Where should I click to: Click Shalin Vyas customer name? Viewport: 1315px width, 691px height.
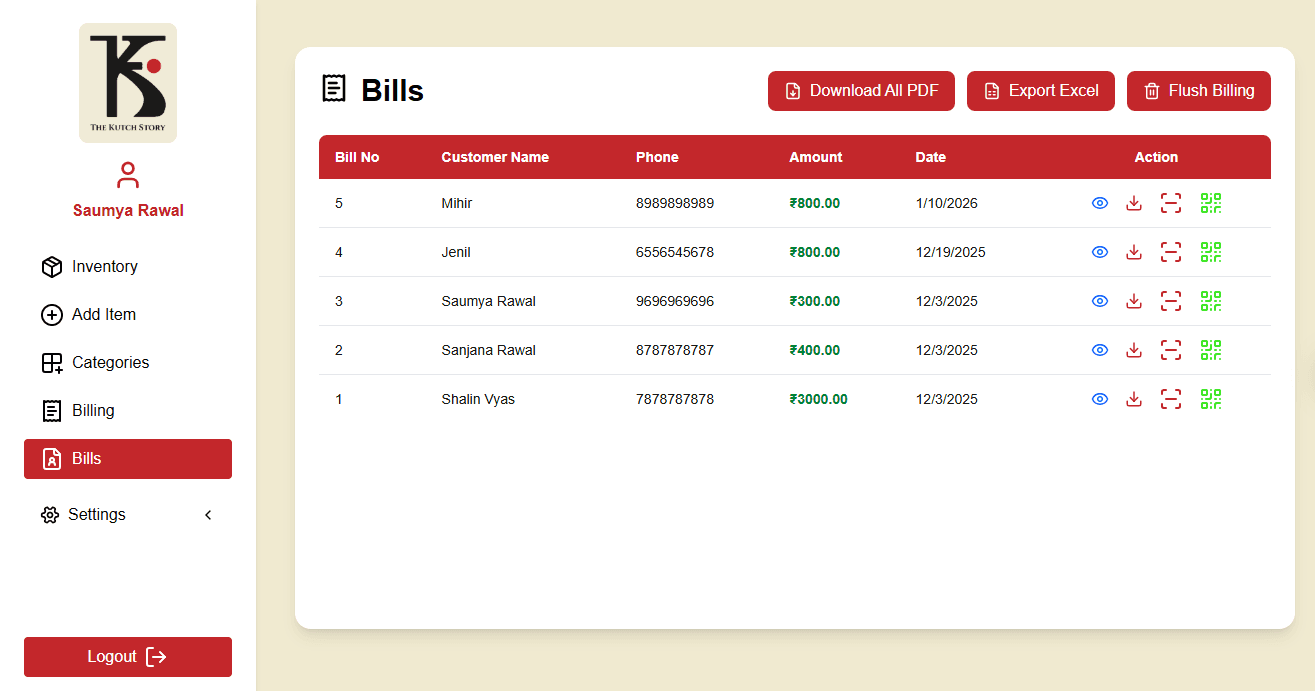coord(478,399)
